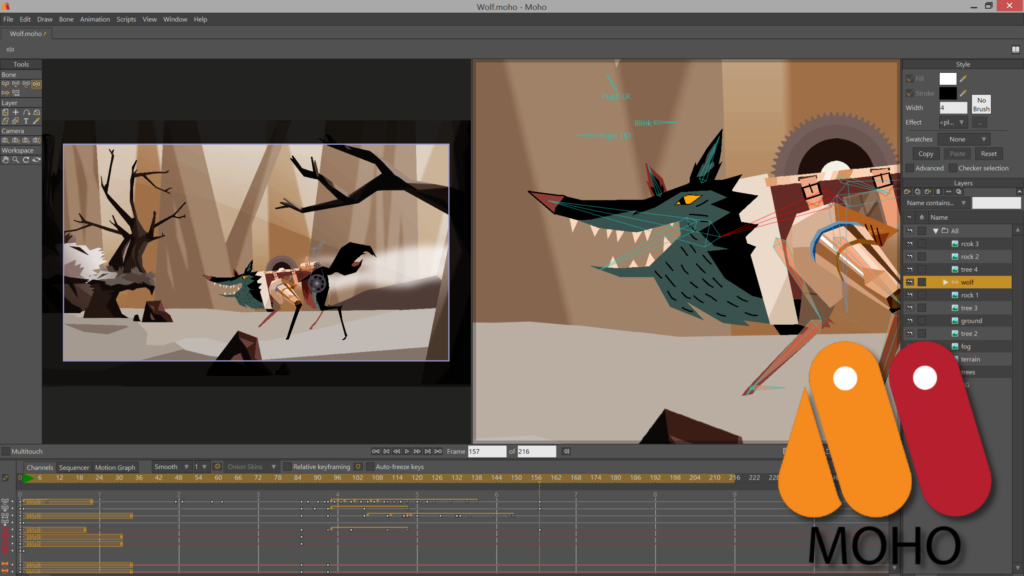Toggle the Stroke checkbox in Style panel
This screenshot has height=576, width=1024.
(910, 93)
